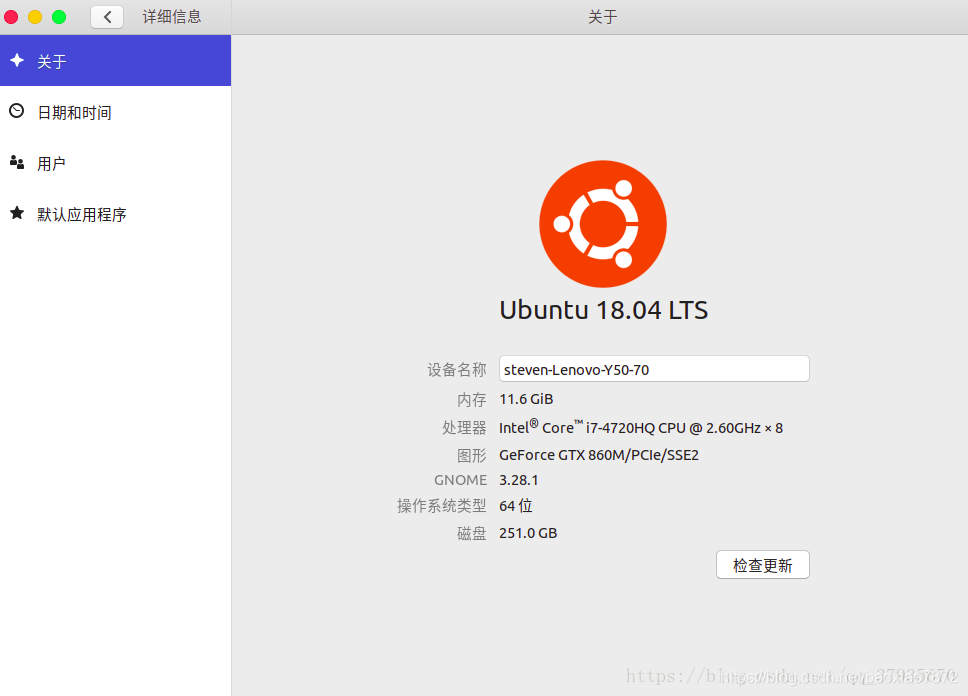Viewport: 968px width, 696px height.
Task: Open the 日期和时间 panel
Action: 115,112
